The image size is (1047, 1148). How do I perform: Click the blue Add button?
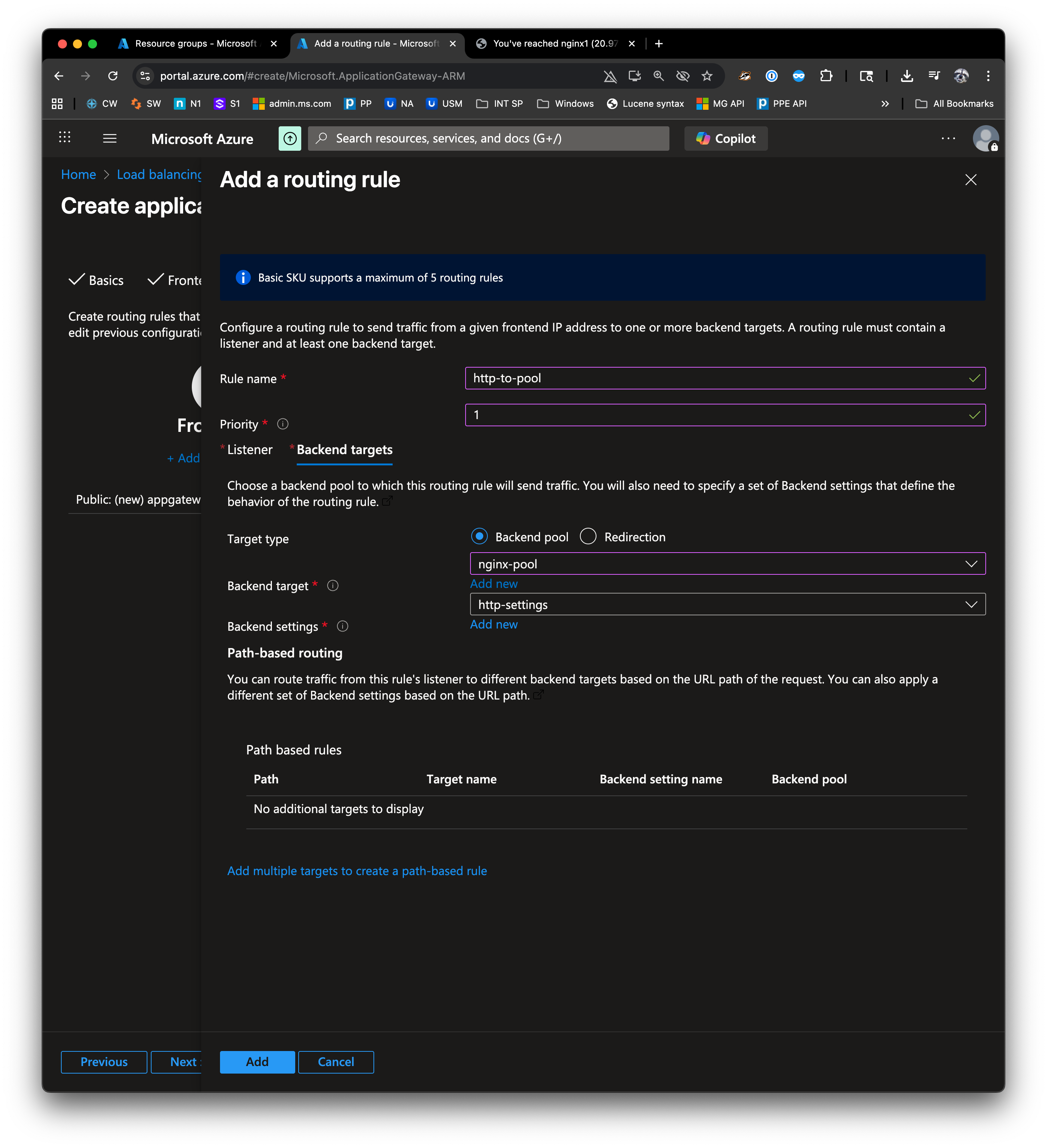257,1062
